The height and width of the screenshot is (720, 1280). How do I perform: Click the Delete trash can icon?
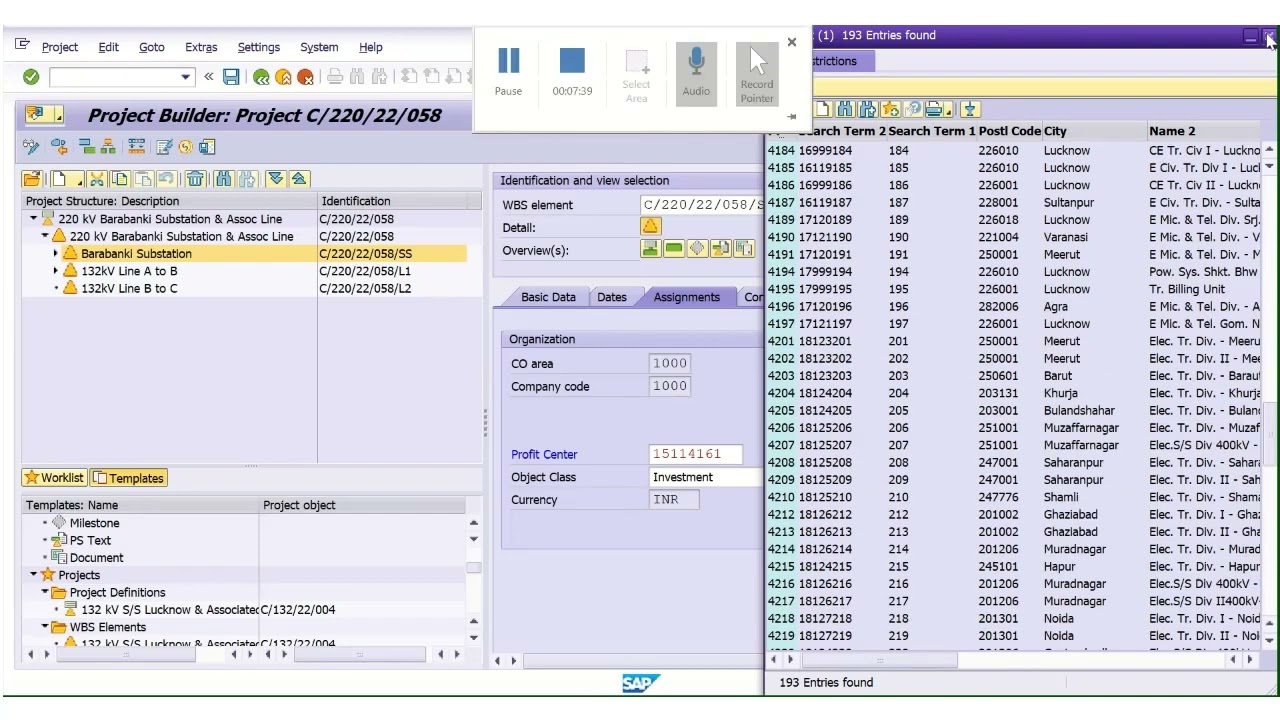(x=195, y=179)
